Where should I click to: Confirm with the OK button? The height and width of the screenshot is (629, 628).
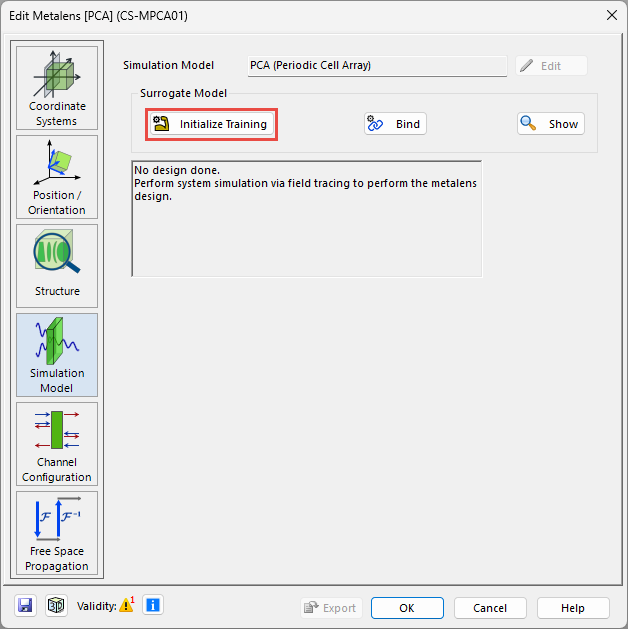(x=407, y=608)
